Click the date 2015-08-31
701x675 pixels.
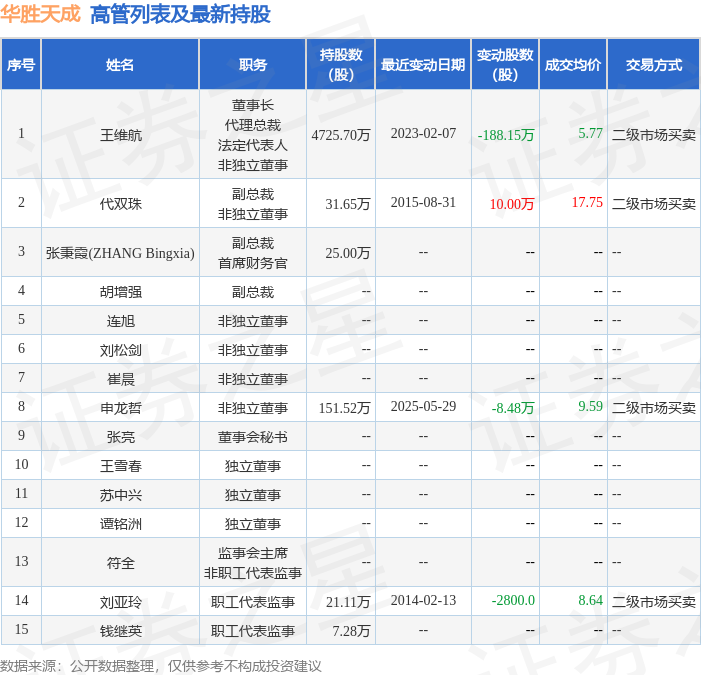[x=423, y=202]
